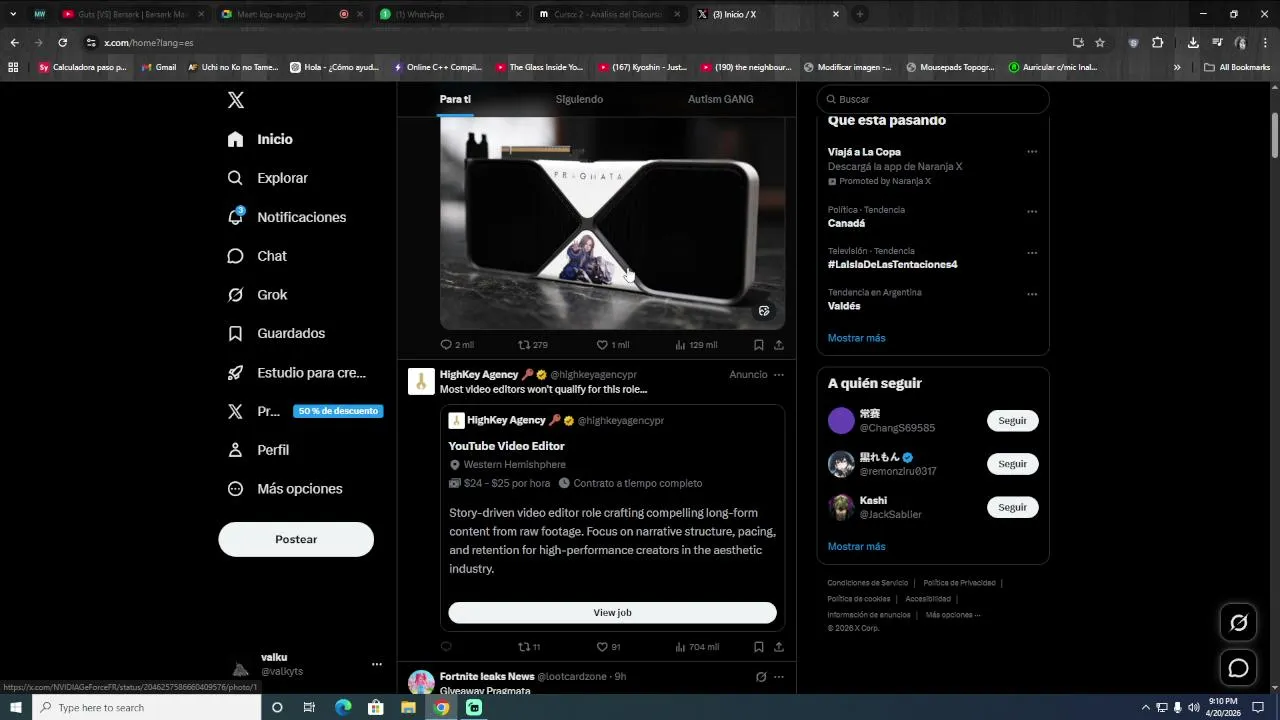Open floating messages chat button
Screen dimensions: 1280x720
[x=1238, y=668]
